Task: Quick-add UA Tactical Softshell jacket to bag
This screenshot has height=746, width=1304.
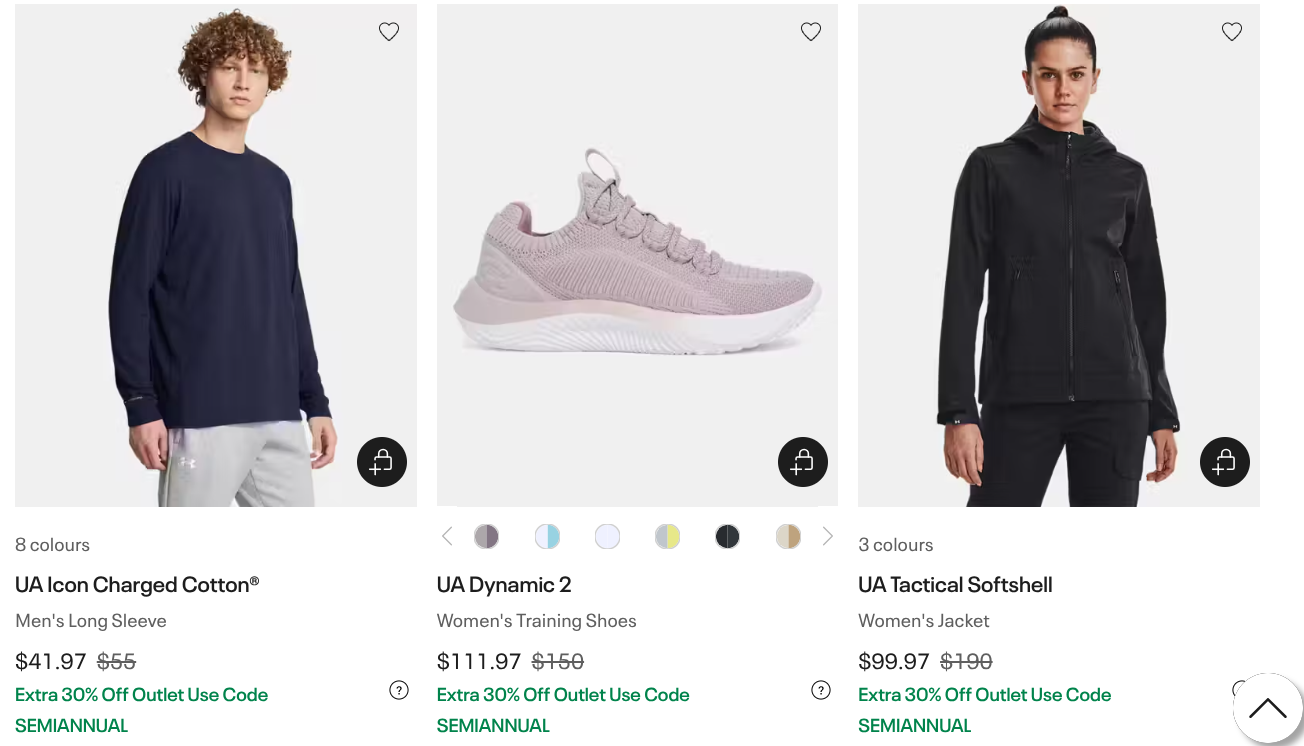Action: [x=1225, y=461]
